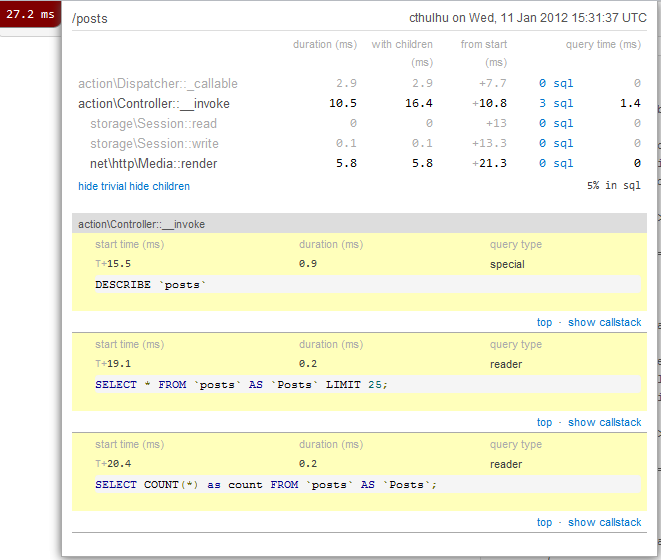Click the 0.9 query duration value

pos(308,264)
